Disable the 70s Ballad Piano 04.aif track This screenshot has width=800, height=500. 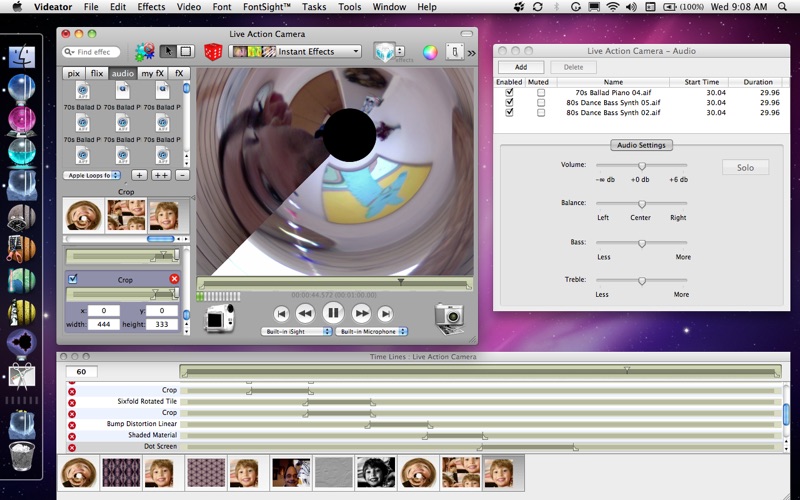[509, 92]
